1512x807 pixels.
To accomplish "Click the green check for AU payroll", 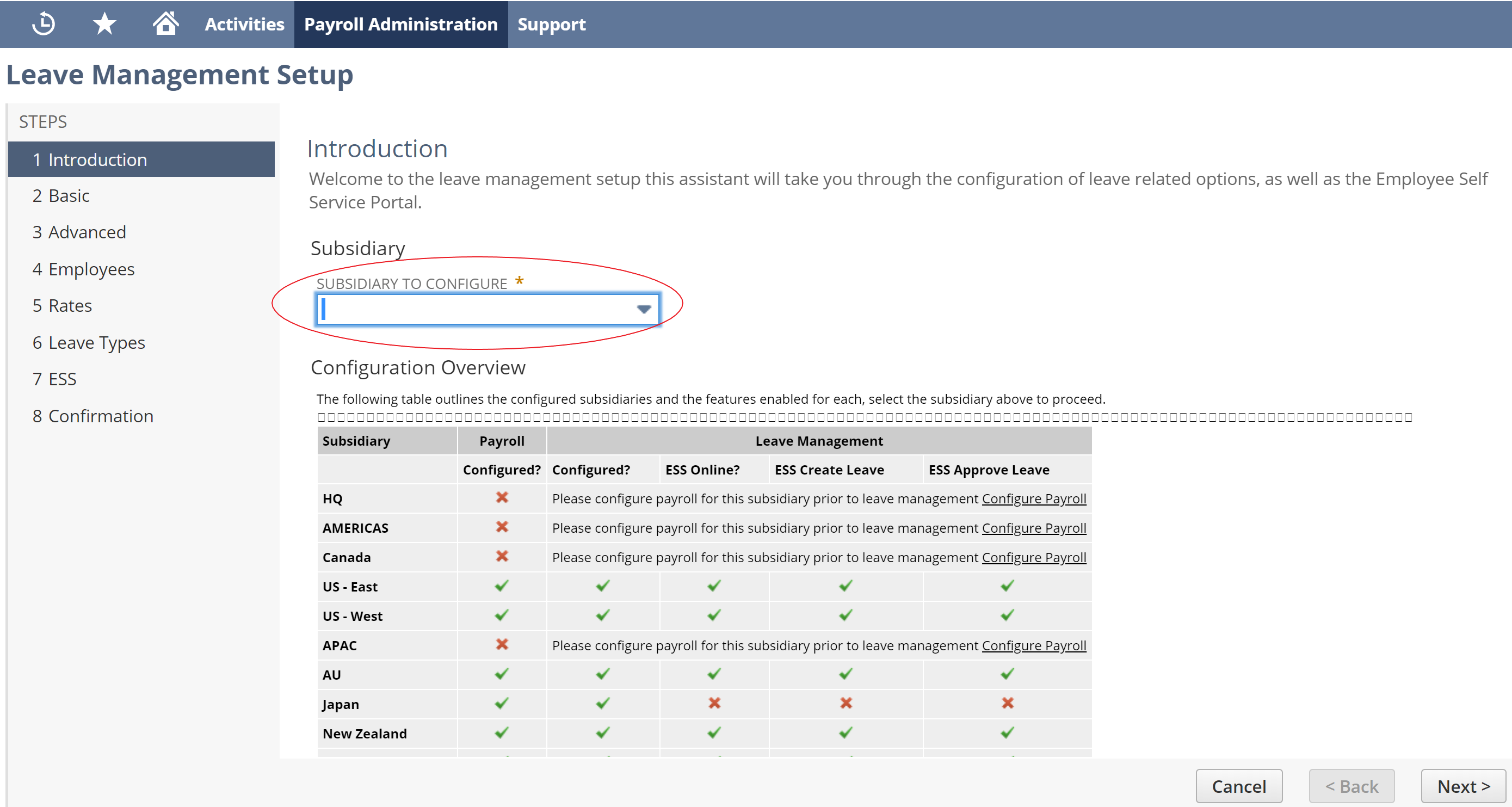I will pos(501,674).
